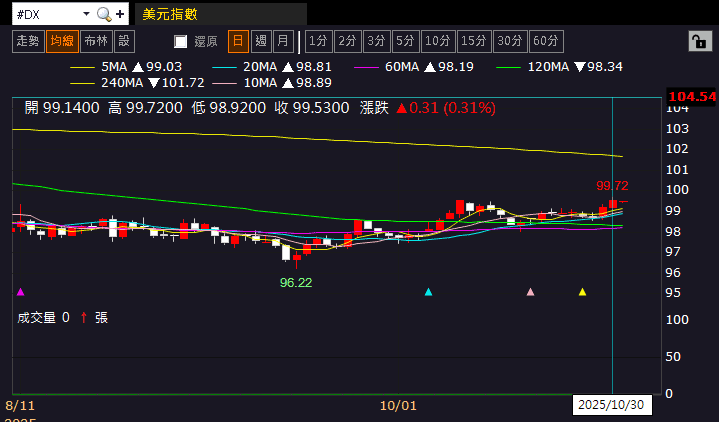Click the 高 99.7200 high value
The width and height of the screenshot is (719, 422).
[145, 108]
